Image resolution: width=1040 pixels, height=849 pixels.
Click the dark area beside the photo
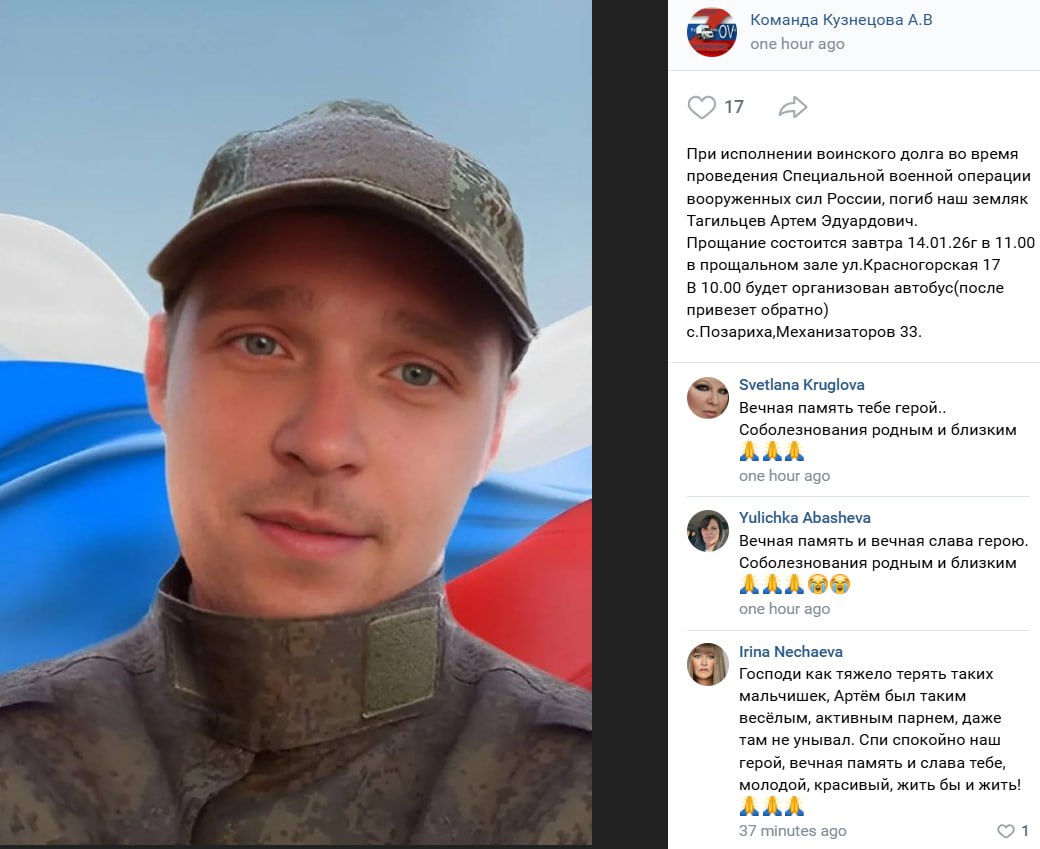pyautogui.click(x=630, y=423)
